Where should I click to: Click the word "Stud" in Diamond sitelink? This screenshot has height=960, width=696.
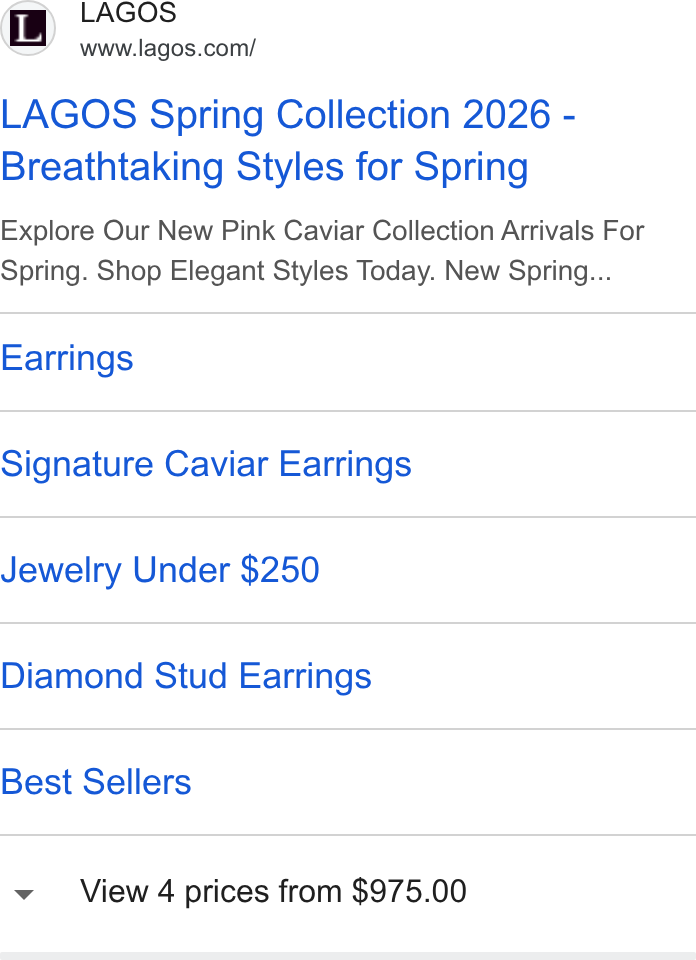[190, 676]
